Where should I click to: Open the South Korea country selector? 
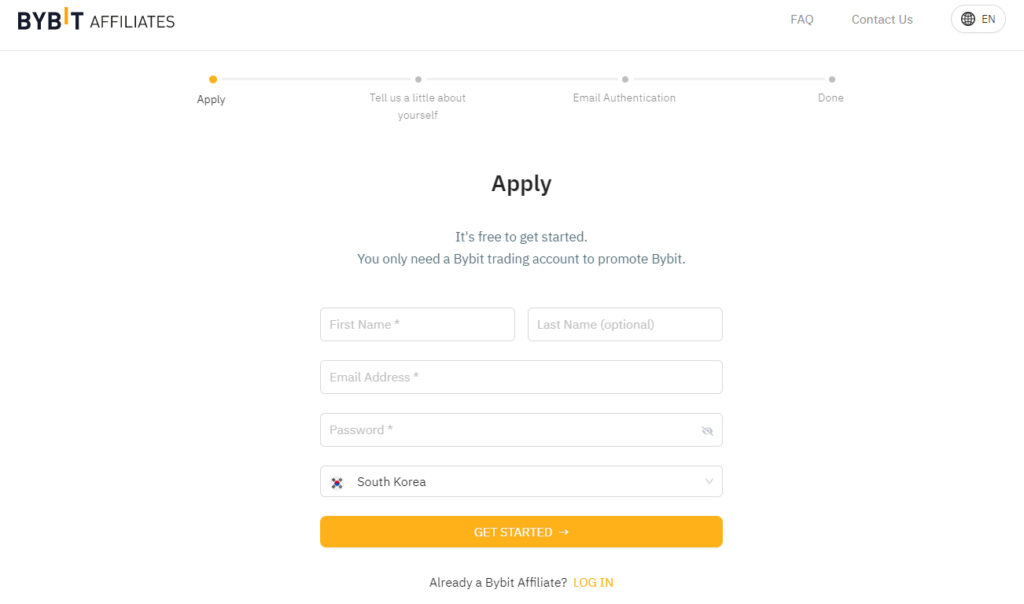(x=521, y=481)
